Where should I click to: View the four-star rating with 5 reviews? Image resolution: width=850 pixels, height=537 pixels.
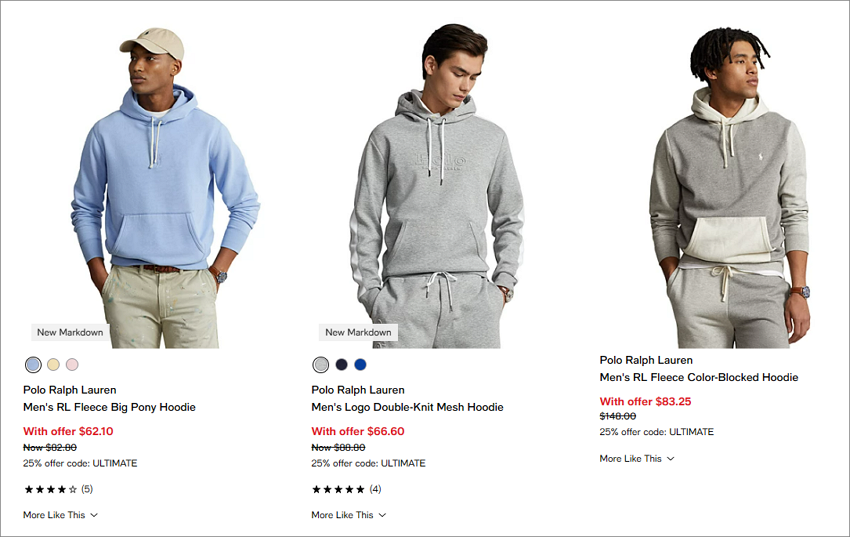pos(58,489)
